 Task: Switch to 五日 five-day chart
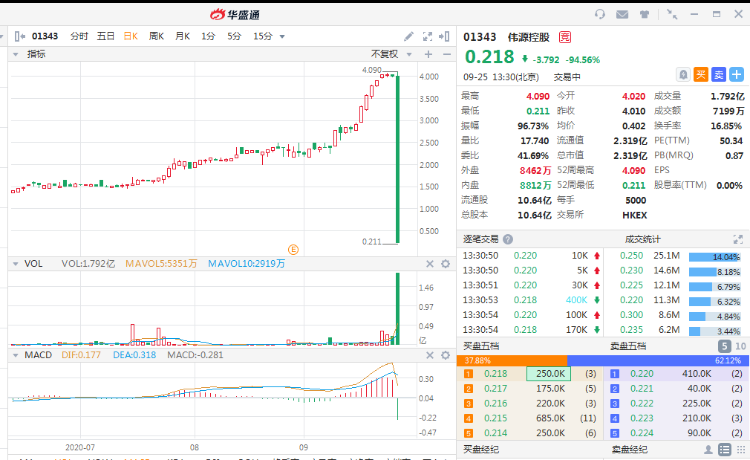[105, 36]
